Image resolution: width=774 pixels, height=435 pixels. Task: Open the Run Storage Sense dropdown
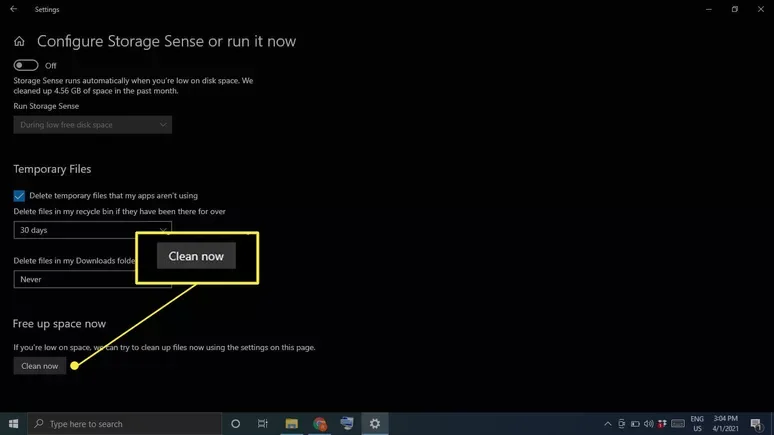[x=93, y=125]
